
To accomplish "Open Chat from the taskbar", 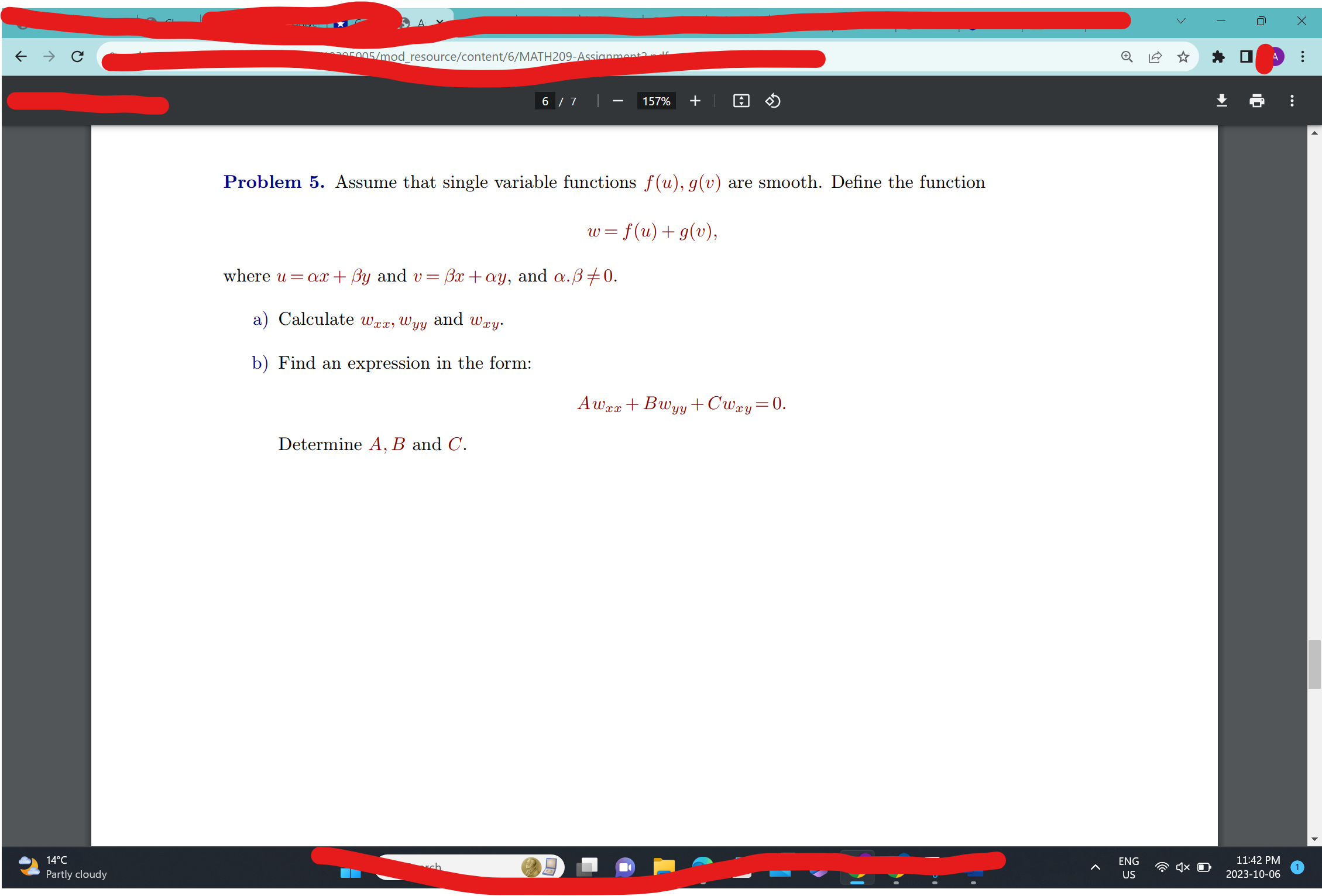I will coord(624,867).
